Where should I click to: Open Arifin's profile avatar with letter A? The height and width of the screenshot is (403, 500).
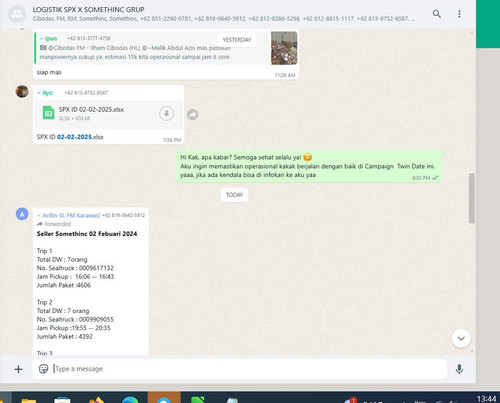(x=22, y=214)
